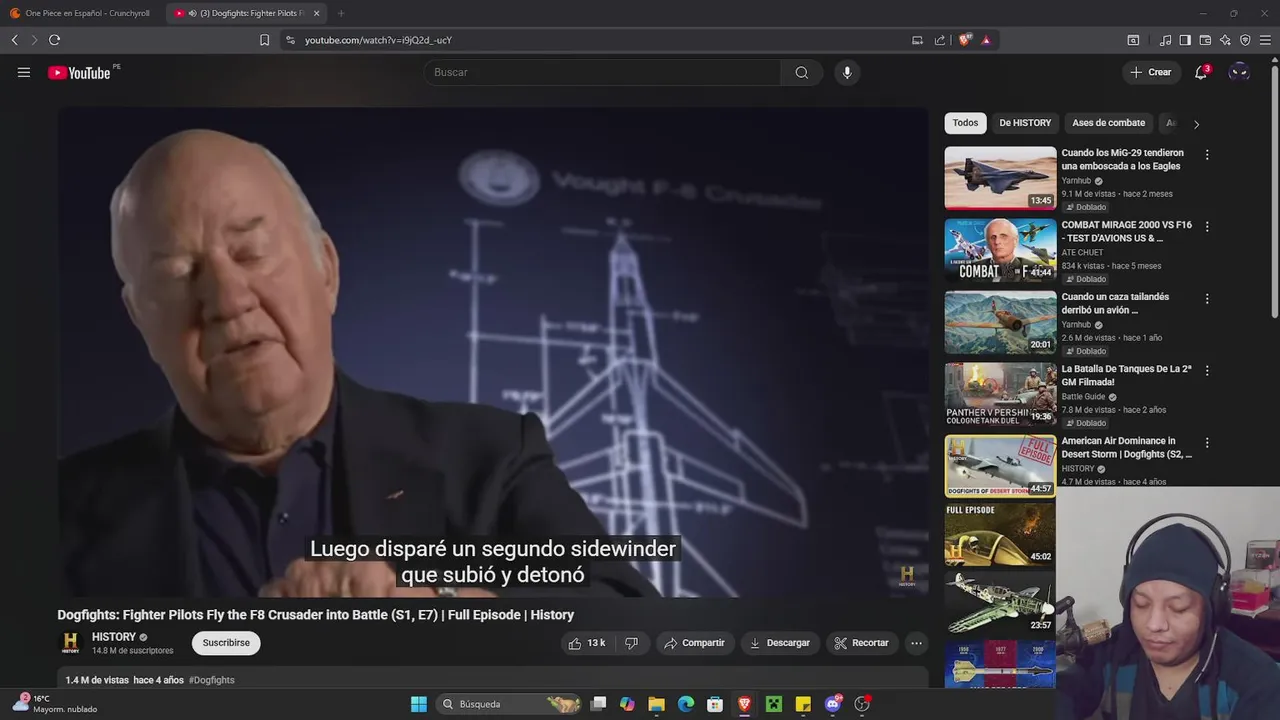Click the search magnifier button
Screen dimensions: 1280x720
[x=801, y=72]
